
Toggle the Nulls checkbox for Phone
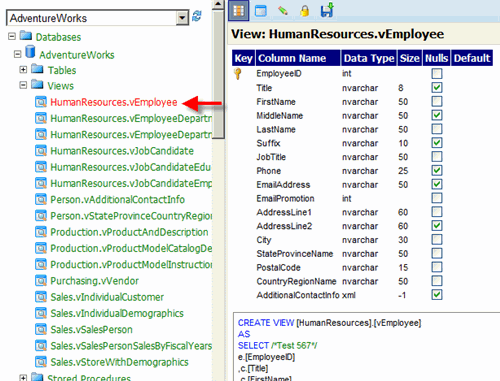coord(437,171)
